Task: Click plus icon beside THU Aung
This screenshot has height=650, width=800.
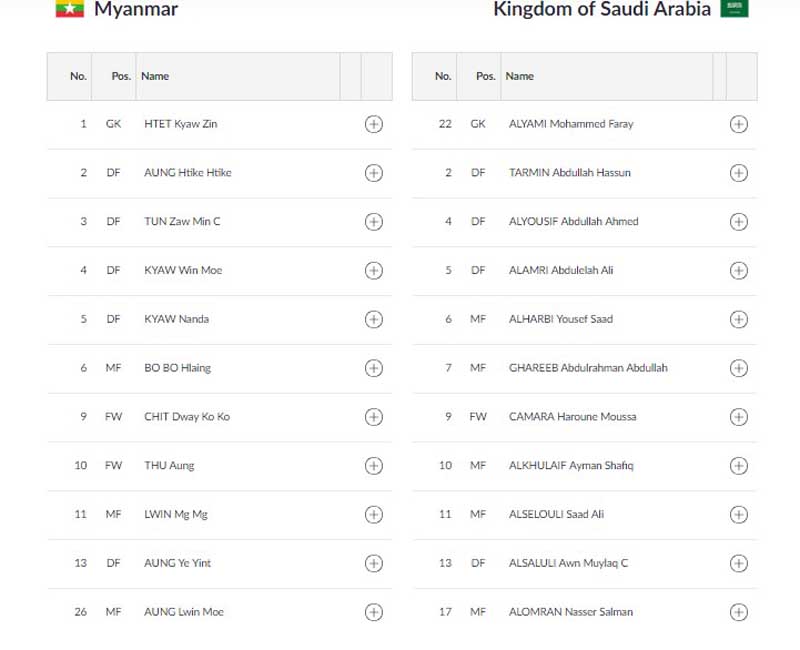Action: [373, 465]
